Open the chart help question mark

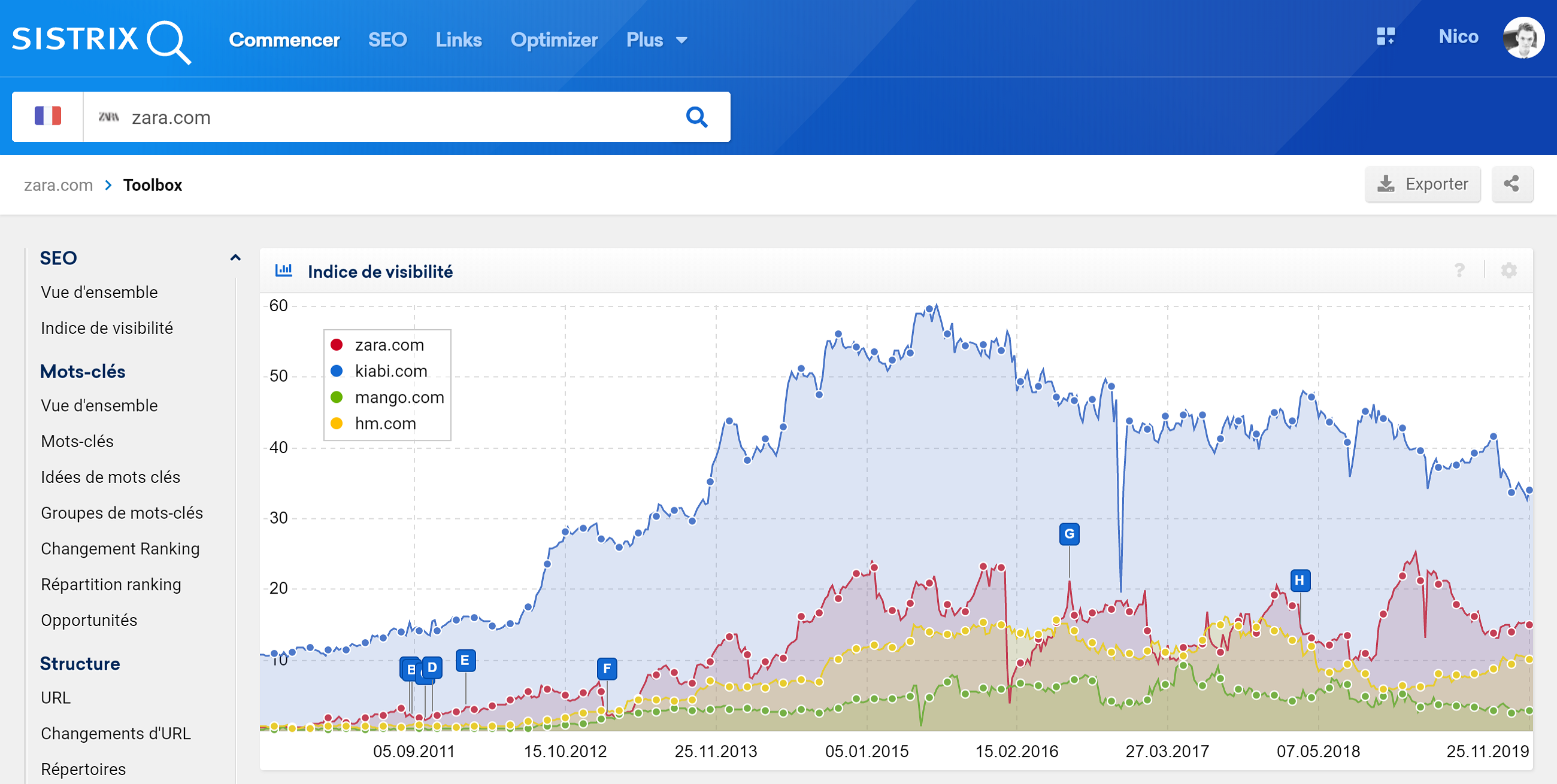click(1459, 271)
